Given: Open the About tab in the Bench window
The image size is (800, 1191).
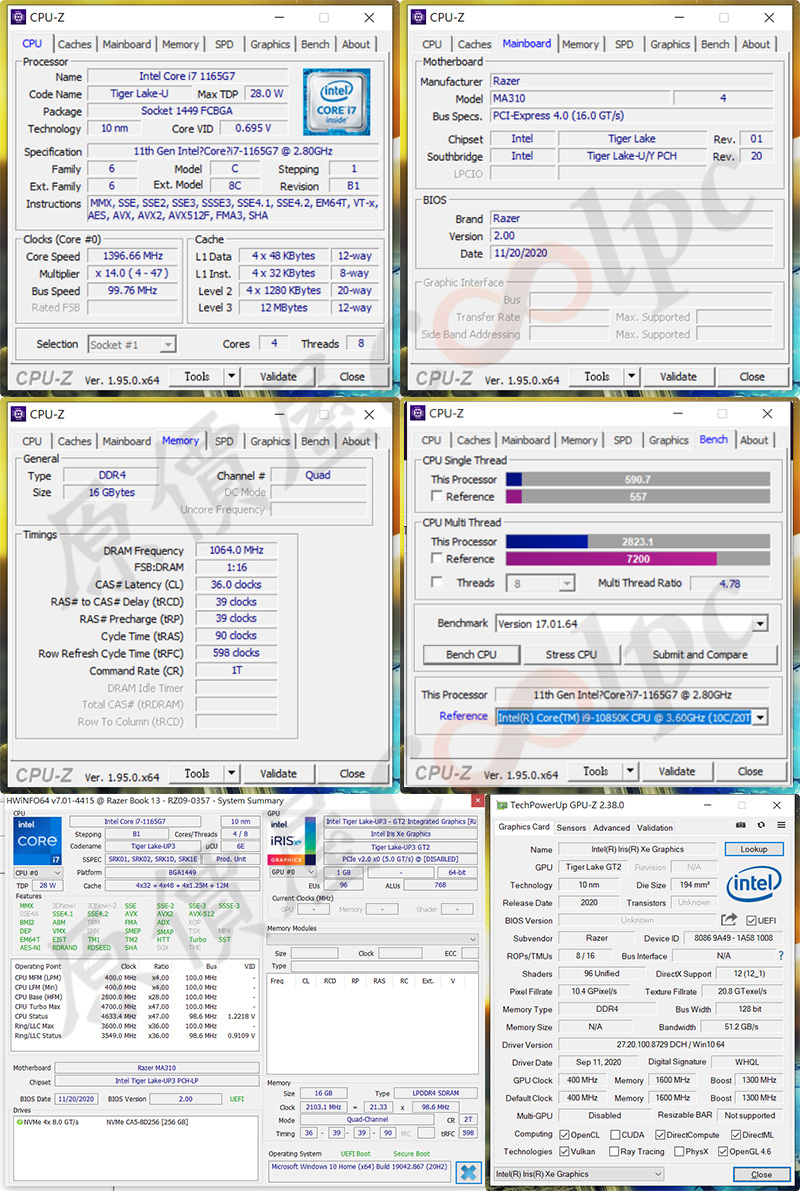Looking at the screenshot, I should coord(754,441).
